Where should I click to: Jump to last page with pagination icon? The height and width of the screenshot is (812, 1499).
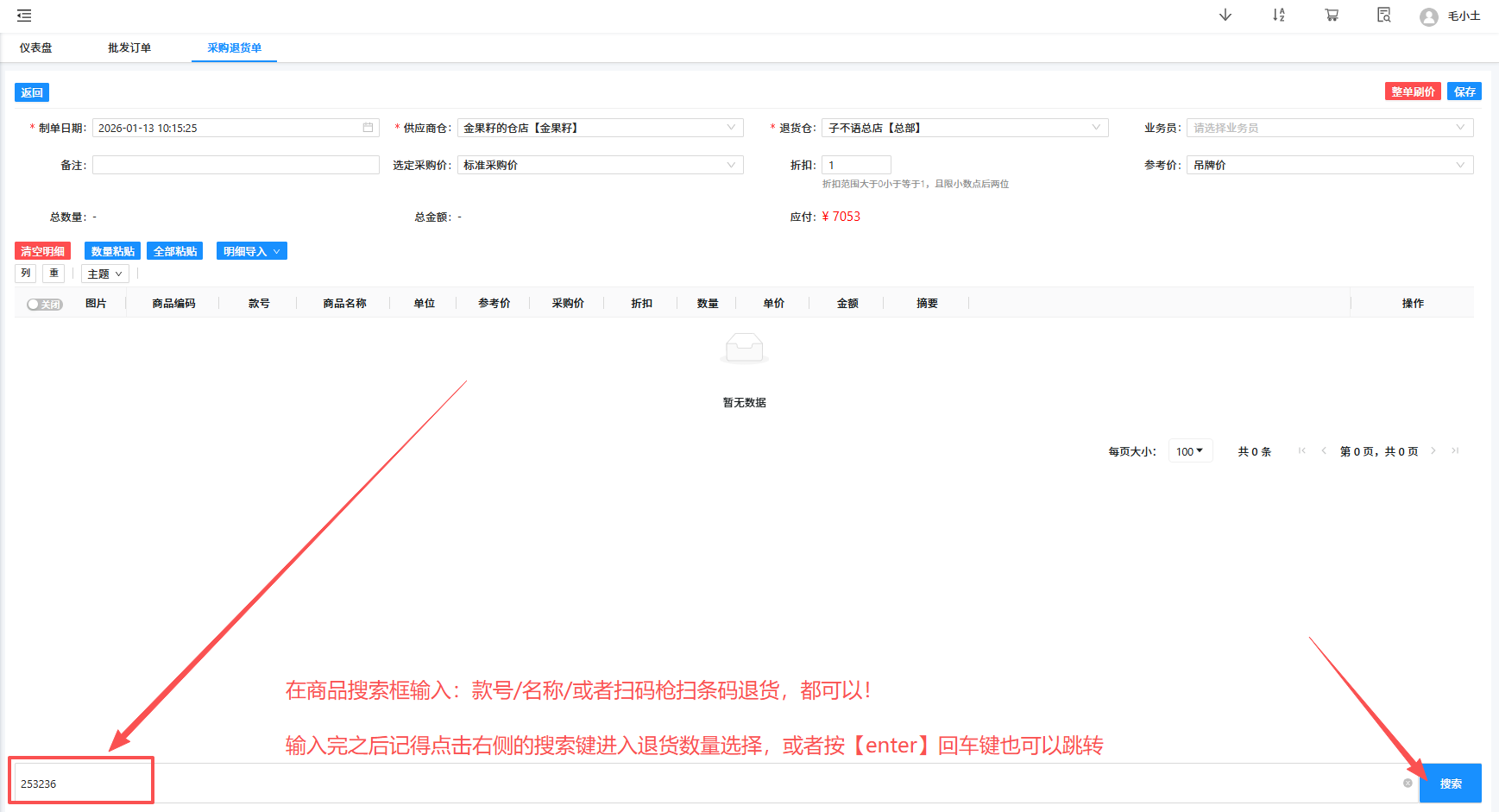[1455, 450]
